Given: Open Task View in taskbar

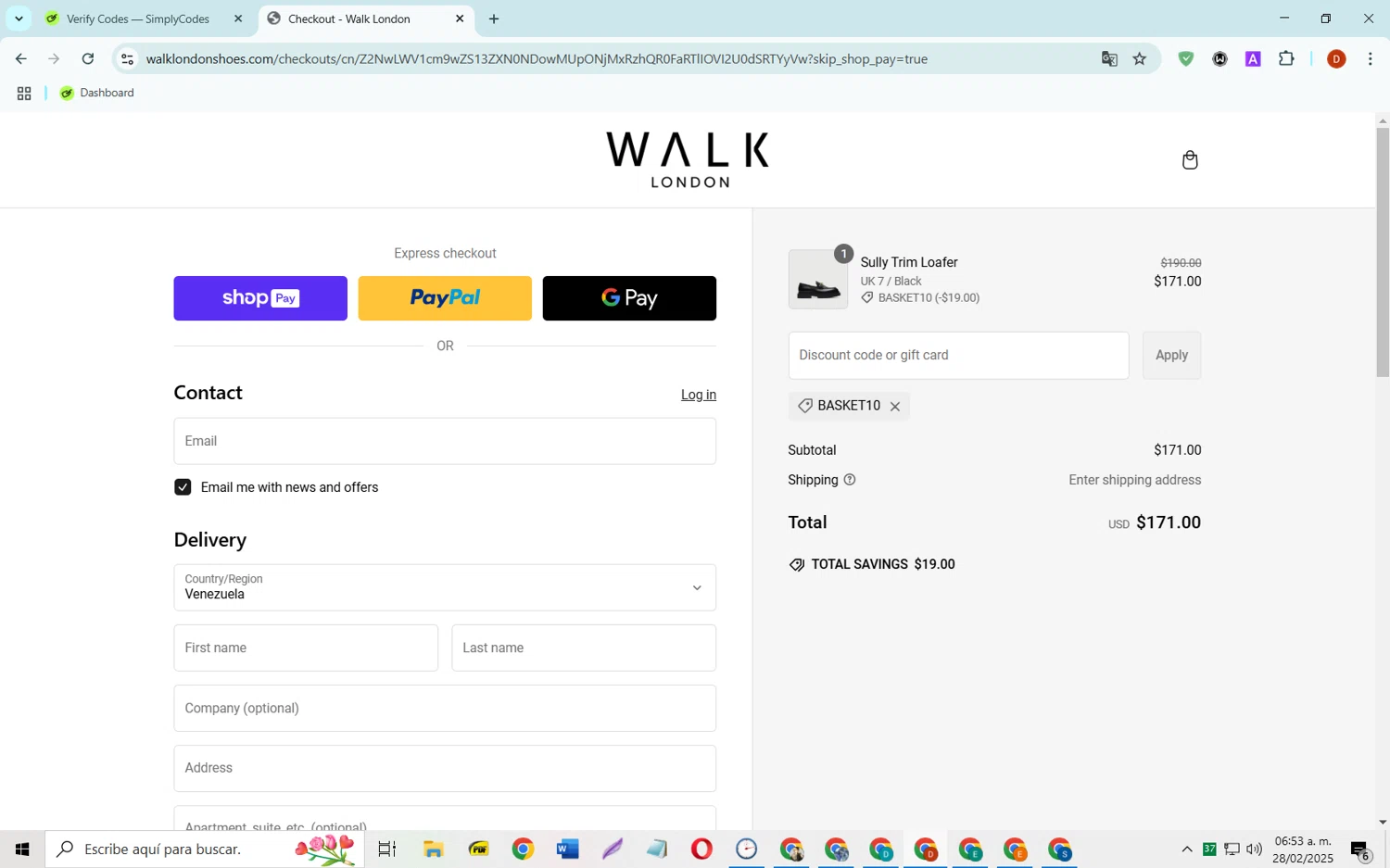Looking at the screenshot, I should pyautogui.click(x=387, y=849).
